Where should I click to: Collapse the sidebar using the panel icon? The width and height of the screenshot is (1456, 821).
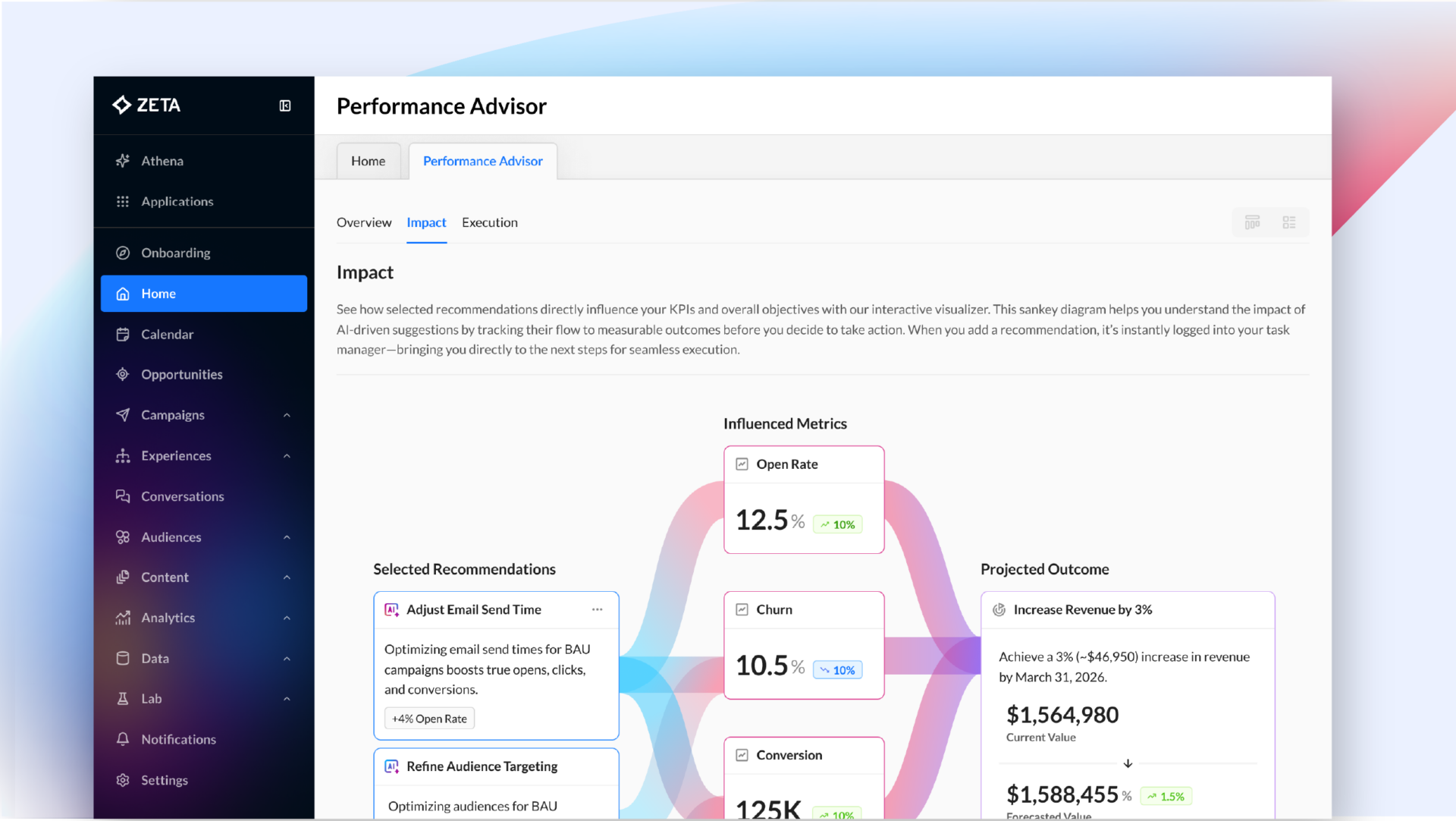coord(284,105)
